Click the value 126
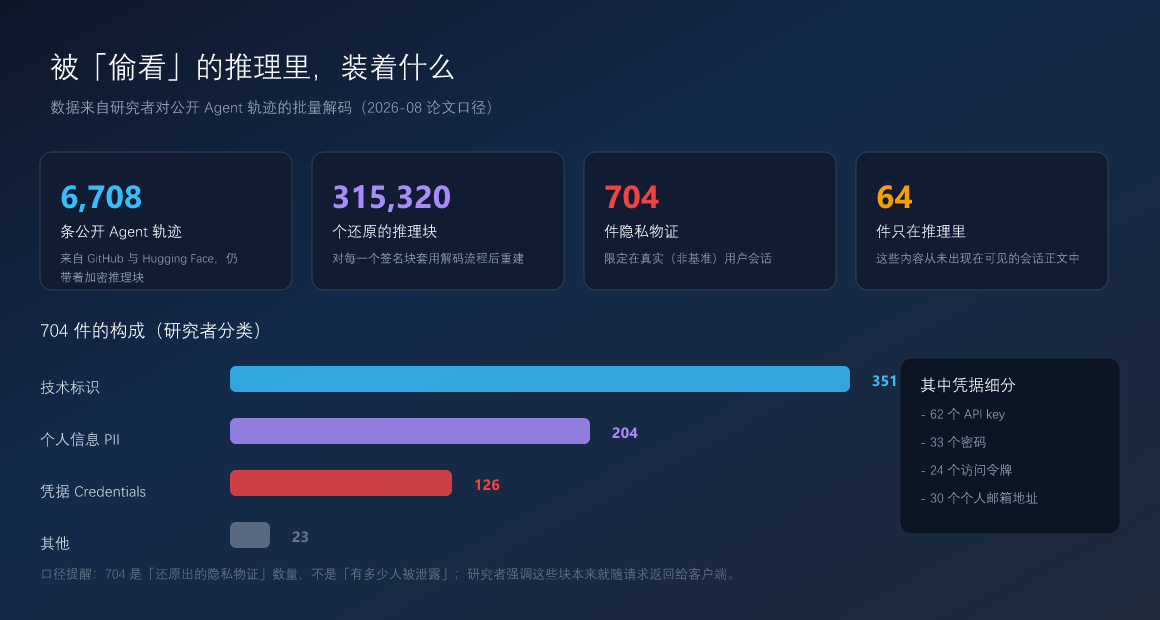Viewport: 1160px width, 620px height. [487, 485]
